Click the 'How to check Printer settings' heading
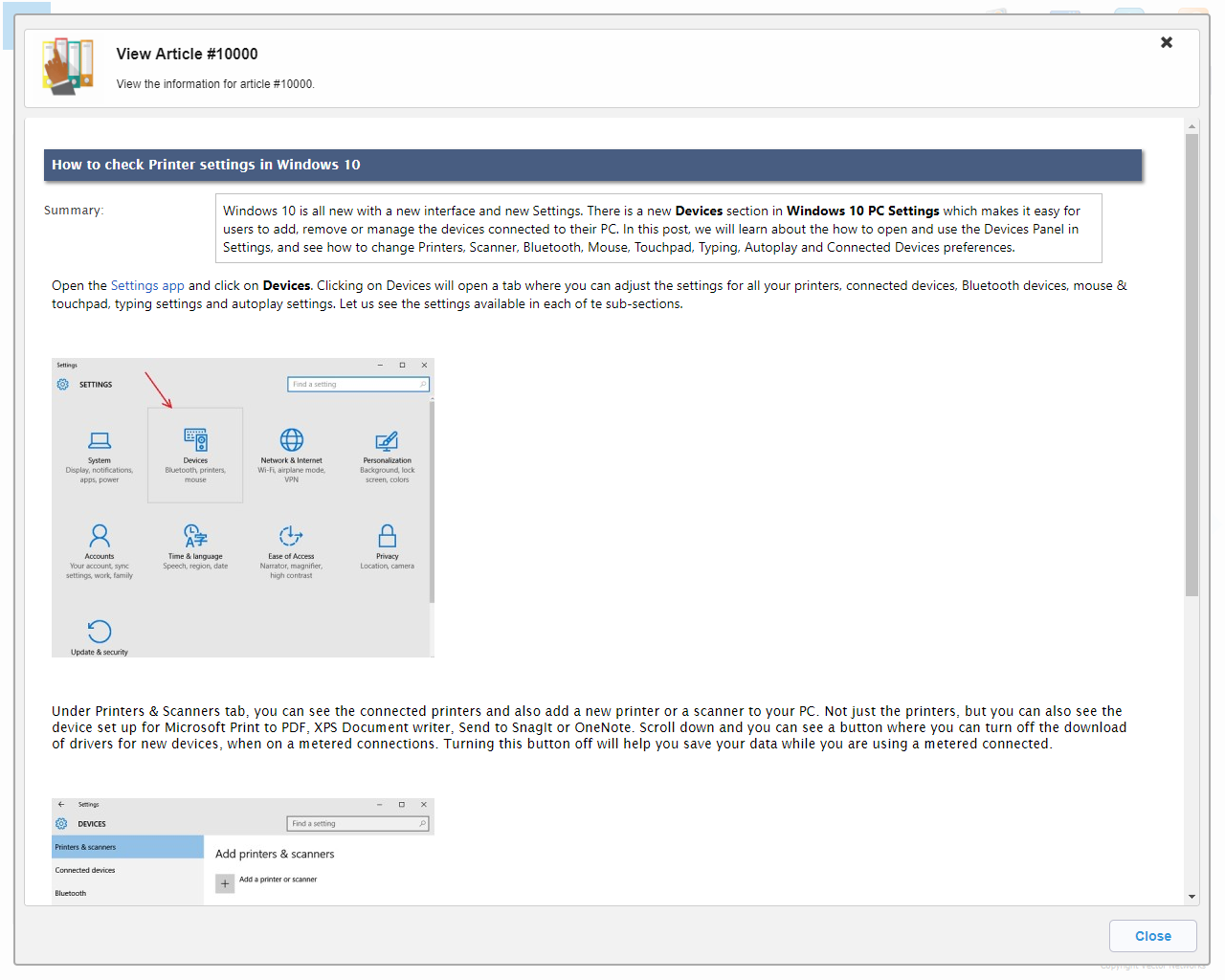This screenshot has height=980, width=1225. 206,165
